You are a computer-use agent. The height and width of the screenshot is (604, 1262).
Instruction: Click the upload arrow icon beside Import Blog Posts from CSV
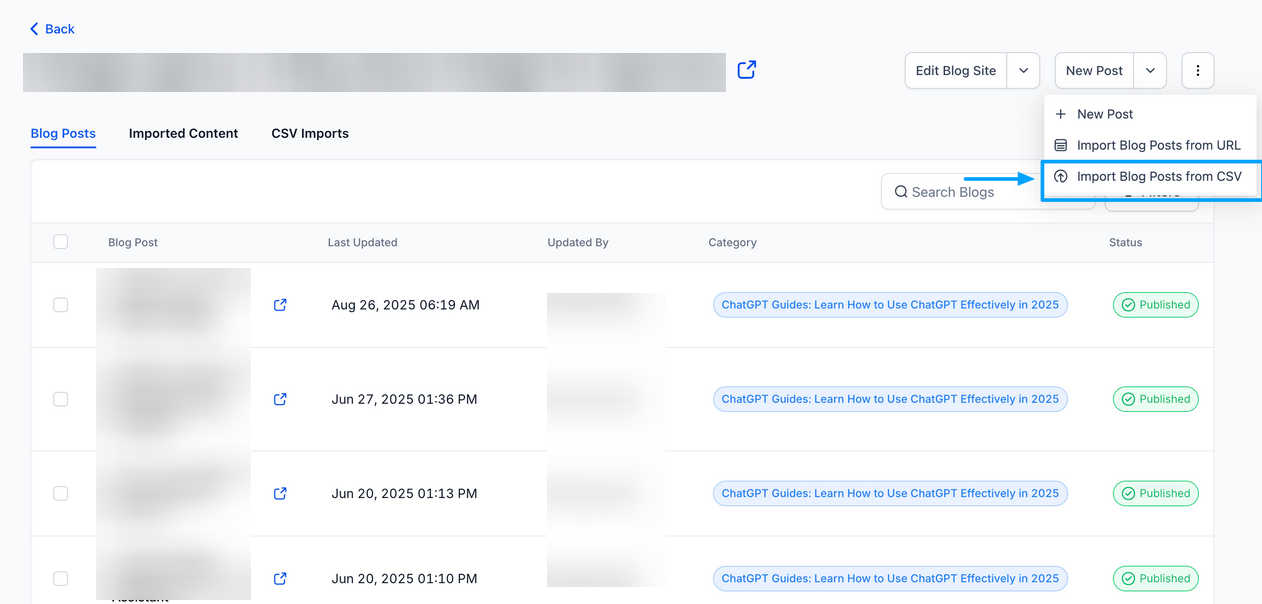point(1063,176)
